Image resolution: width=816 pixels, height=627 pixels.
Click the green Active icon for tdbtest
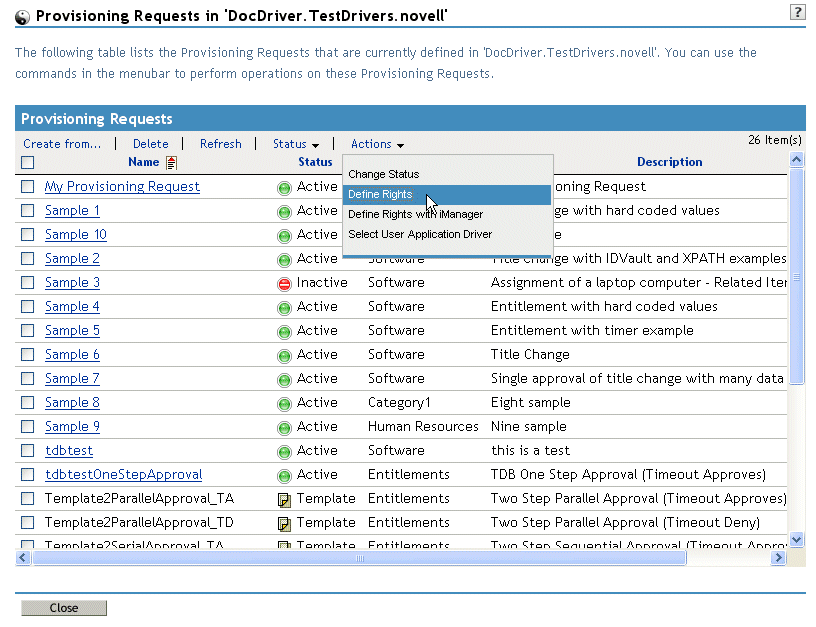(284, 451)
